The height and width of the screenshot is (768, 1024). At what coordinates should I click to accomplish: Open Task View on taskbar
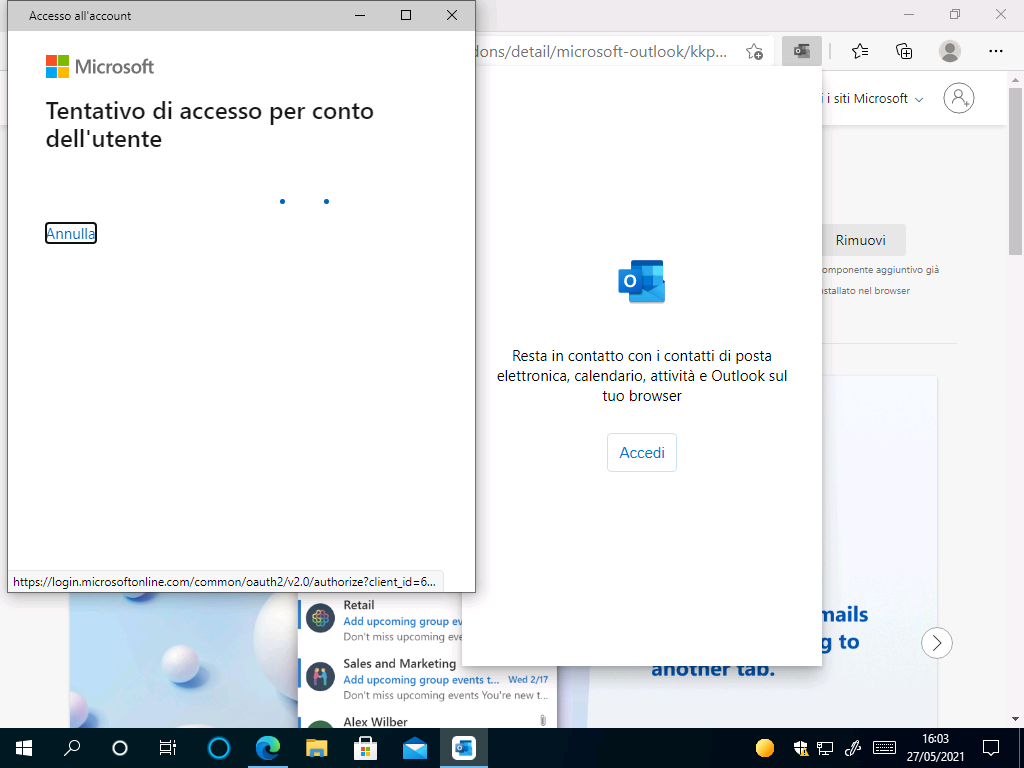click(168, 748)
